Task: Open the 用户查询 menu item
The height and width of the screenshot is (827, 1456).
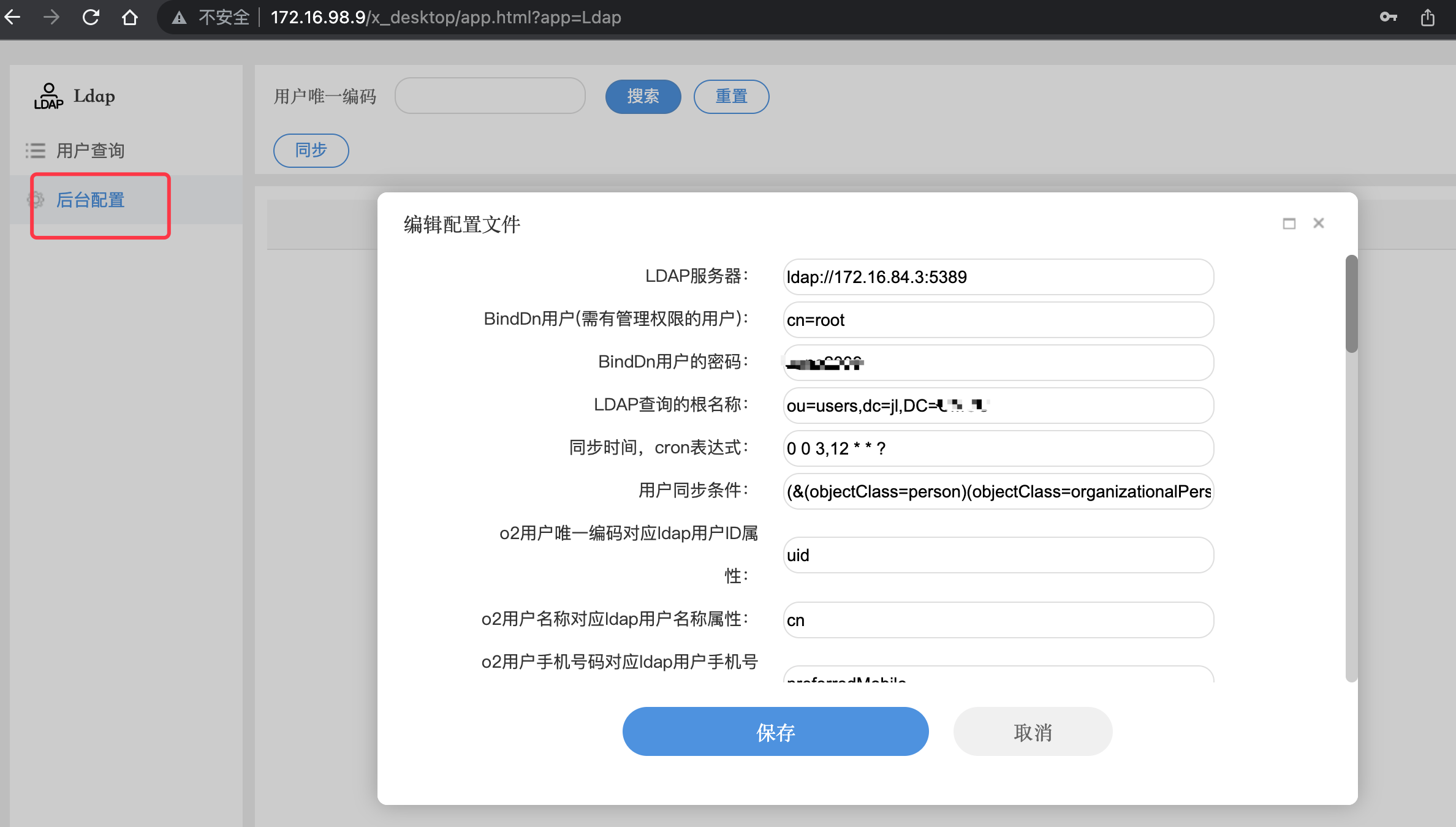Action: point(90,151)
